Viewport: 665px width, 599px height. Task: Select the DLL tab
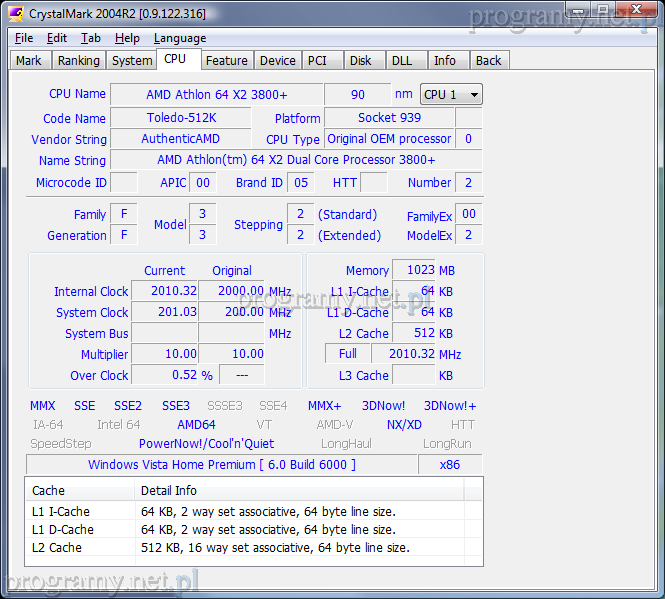[401, 61]
